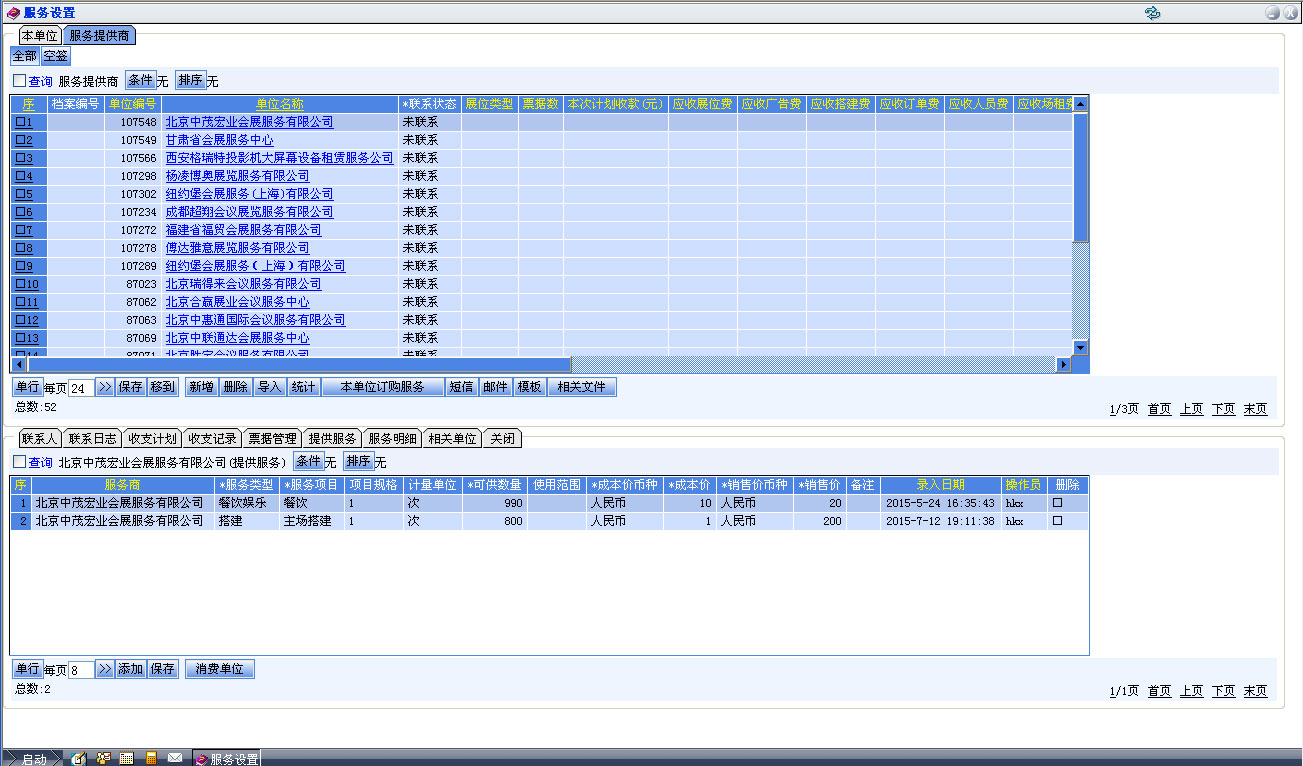This screenshot has width=1303, height=766.
Task: Click the 服务设置 taskbar window item
Action: point(227,759)
